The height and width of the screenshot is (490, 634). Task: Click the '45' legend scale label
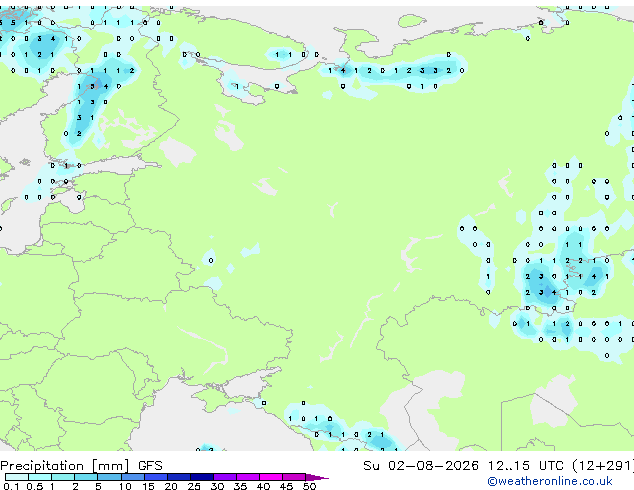[286, 486]
